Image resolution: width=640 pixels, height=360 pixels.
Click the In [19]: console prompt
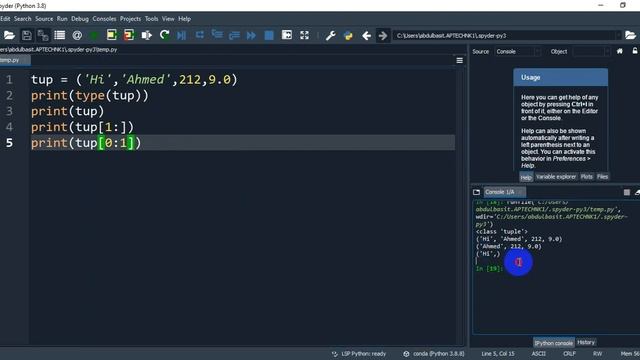[x=489, y=269]
